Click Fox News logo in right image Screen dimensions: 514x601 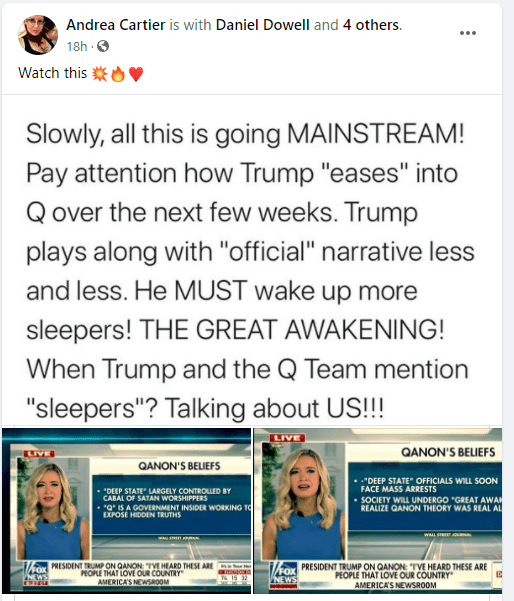click(x=284, y=575)
